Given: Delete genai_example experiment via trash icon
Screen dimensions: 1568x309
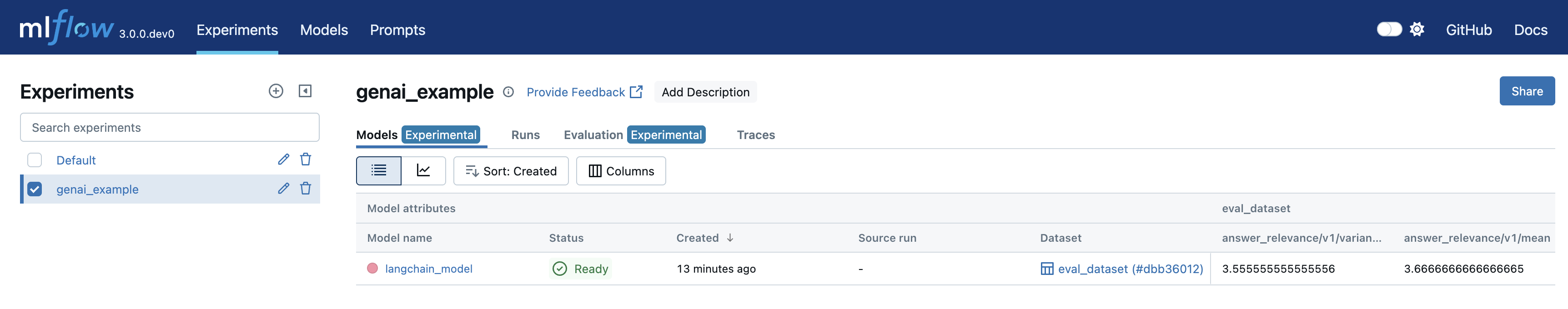Looking at the screenshot, I should (x=306, y=189).
